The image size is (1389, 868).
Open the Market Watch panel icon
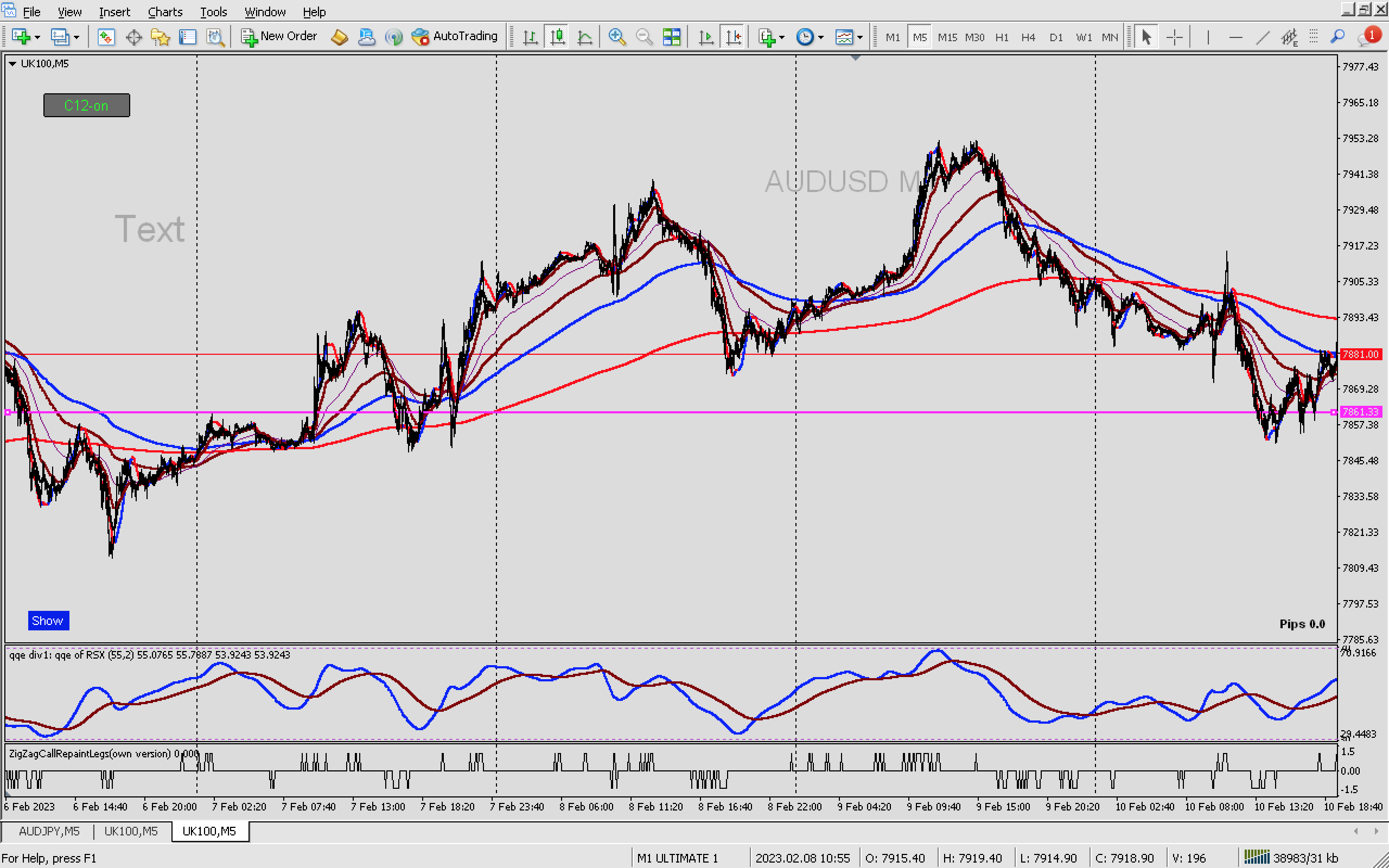[106, 37]
